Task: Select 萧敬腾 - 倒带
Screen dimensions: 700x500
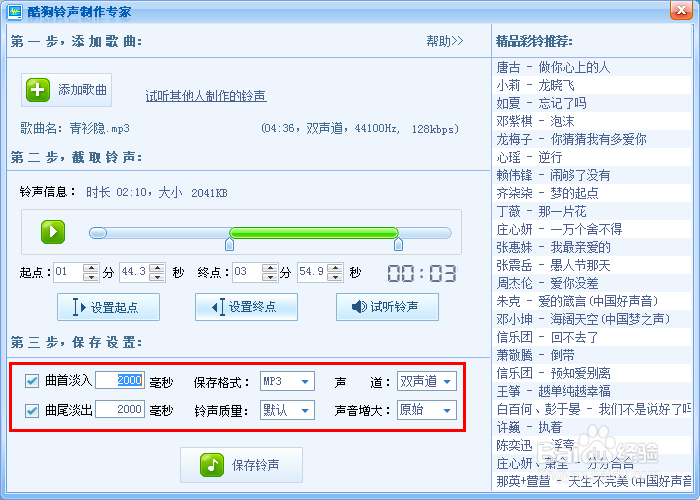Action: [x=592, y=355]
